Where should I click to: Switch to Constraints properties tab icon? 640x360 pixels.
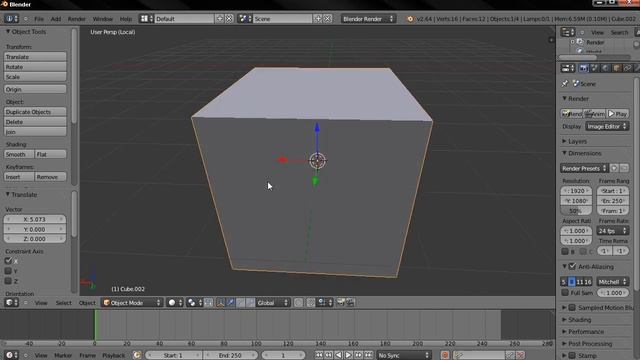pos(627,68)
